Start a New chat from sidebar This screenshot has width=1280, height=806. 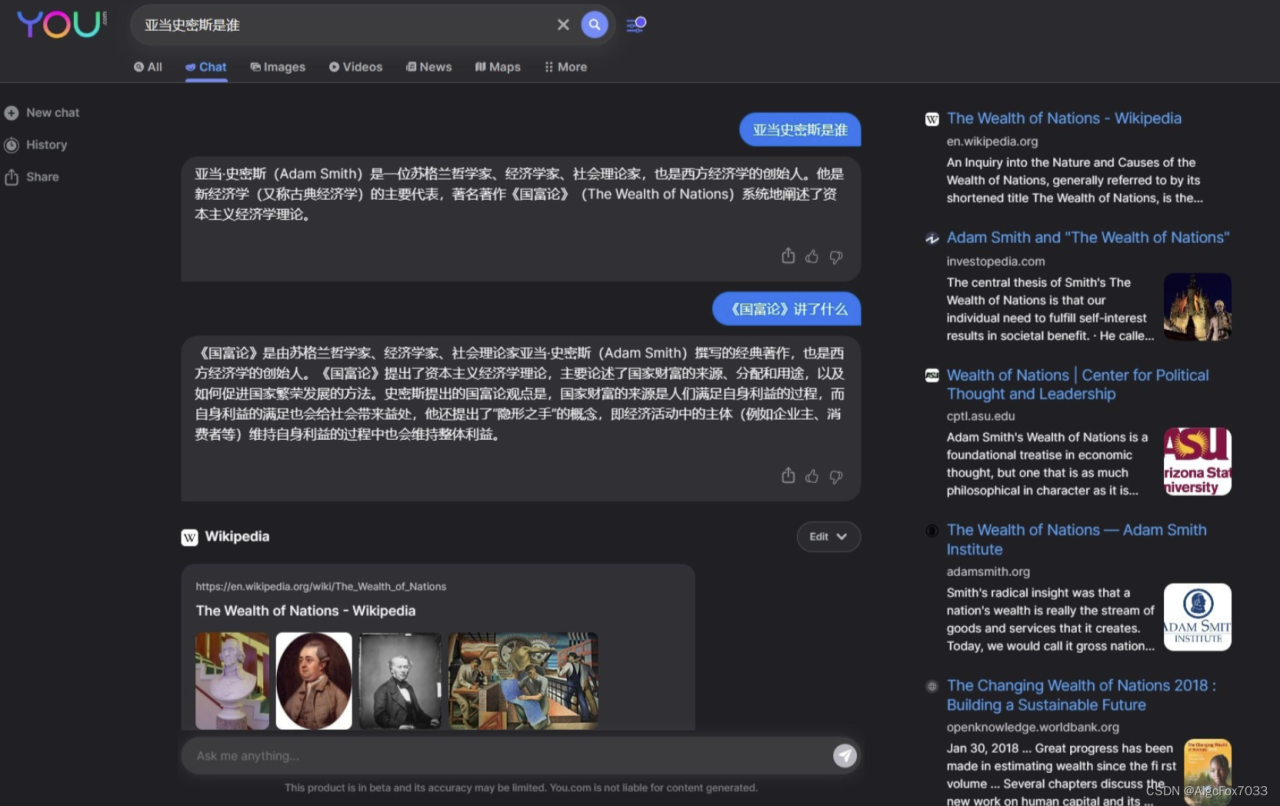[42, 113]
